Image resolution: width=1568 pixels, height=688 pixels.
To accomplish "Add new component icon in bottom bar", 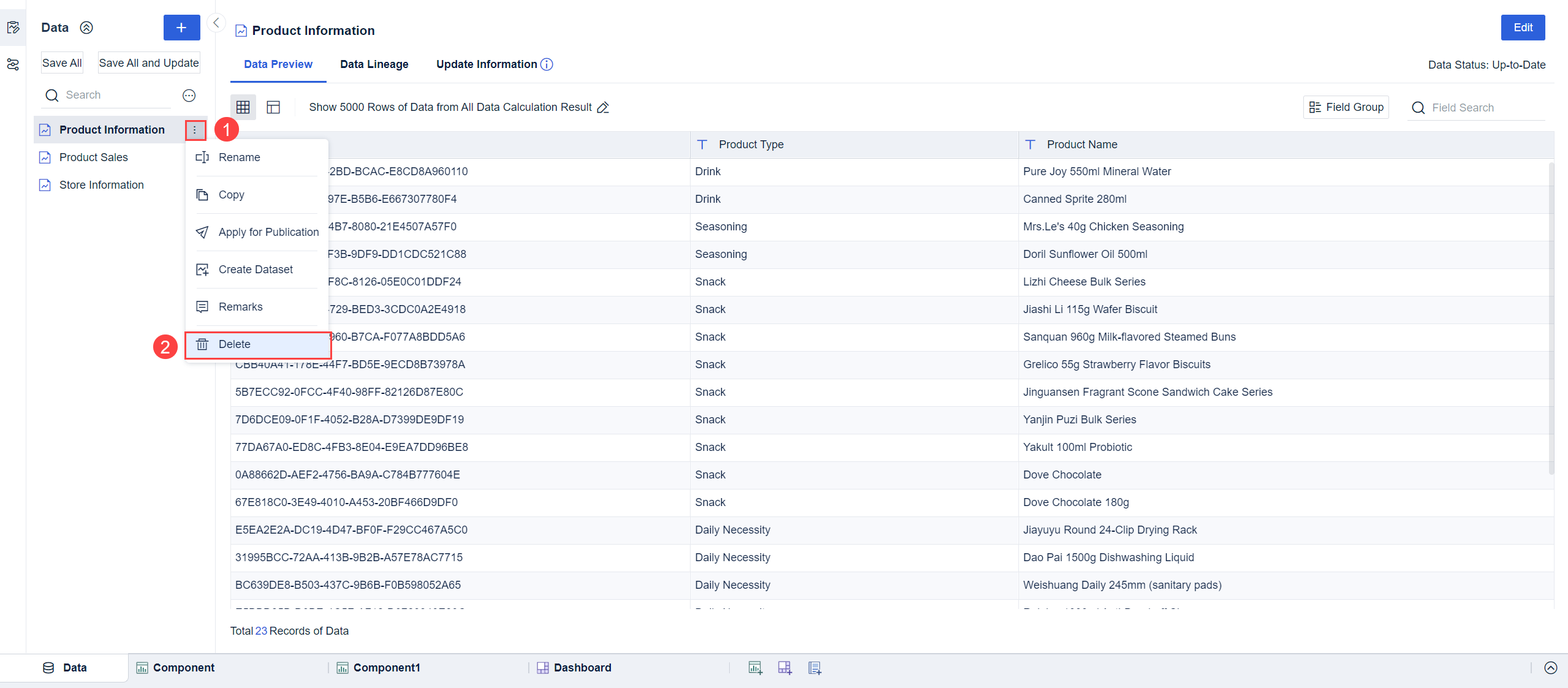I will [755, 668].
